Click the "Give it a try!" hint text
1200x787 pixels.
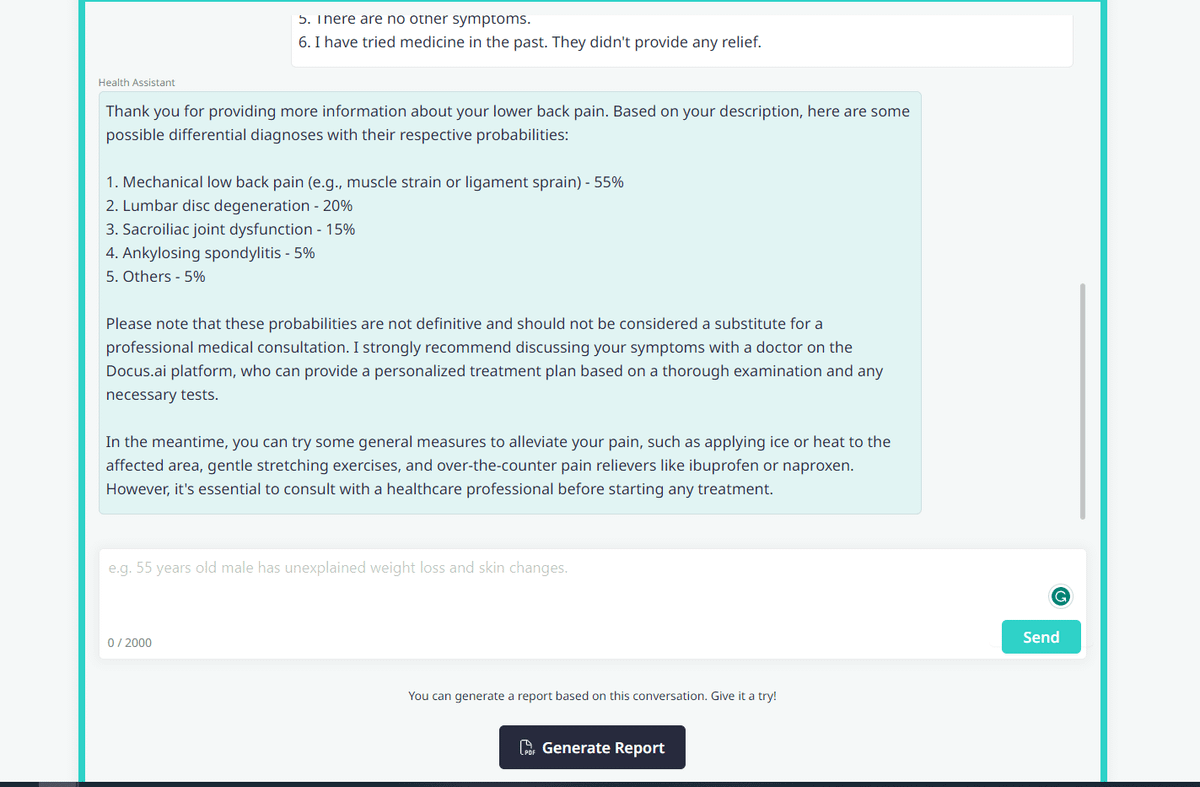[592, 695]
